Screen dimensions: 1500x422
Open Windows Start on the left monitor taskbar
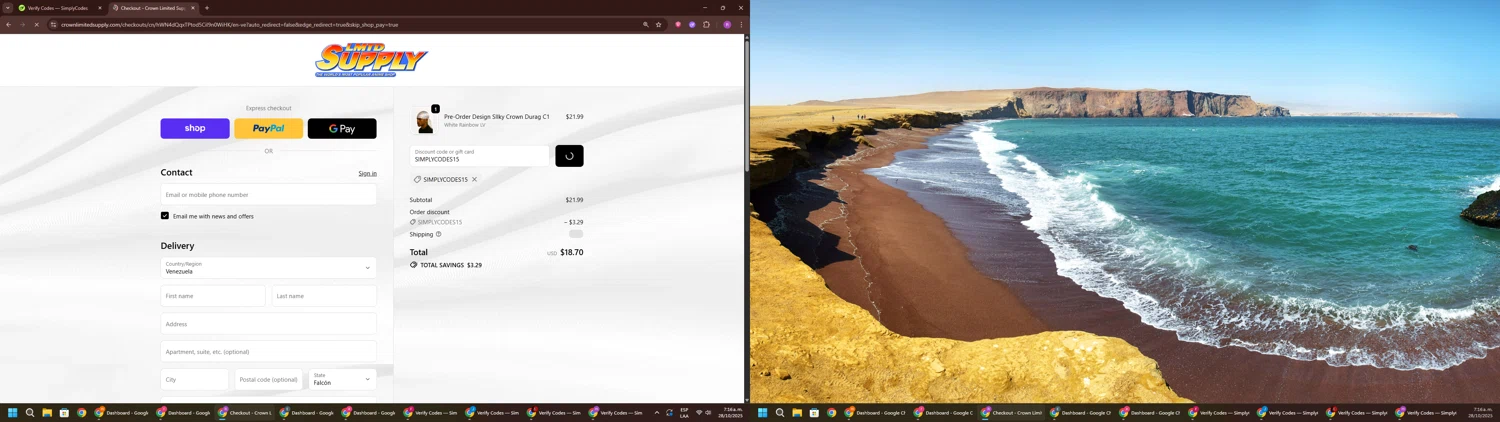pyautogui.click(x=13, y=412)
